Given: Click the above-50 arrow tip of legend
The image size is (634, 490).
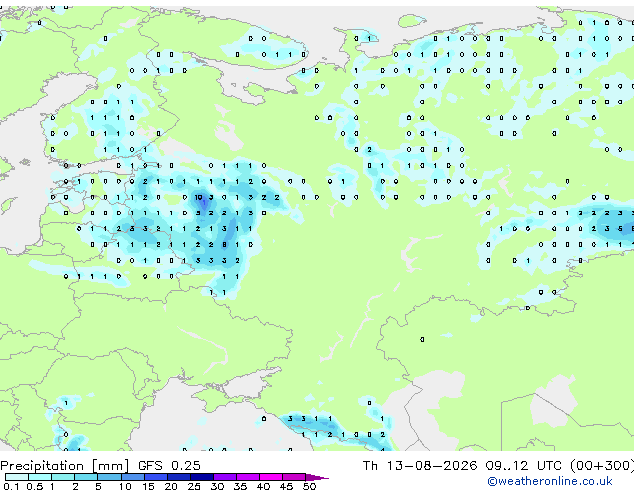Looking at the screenshot, I should [x=317, y=477].
